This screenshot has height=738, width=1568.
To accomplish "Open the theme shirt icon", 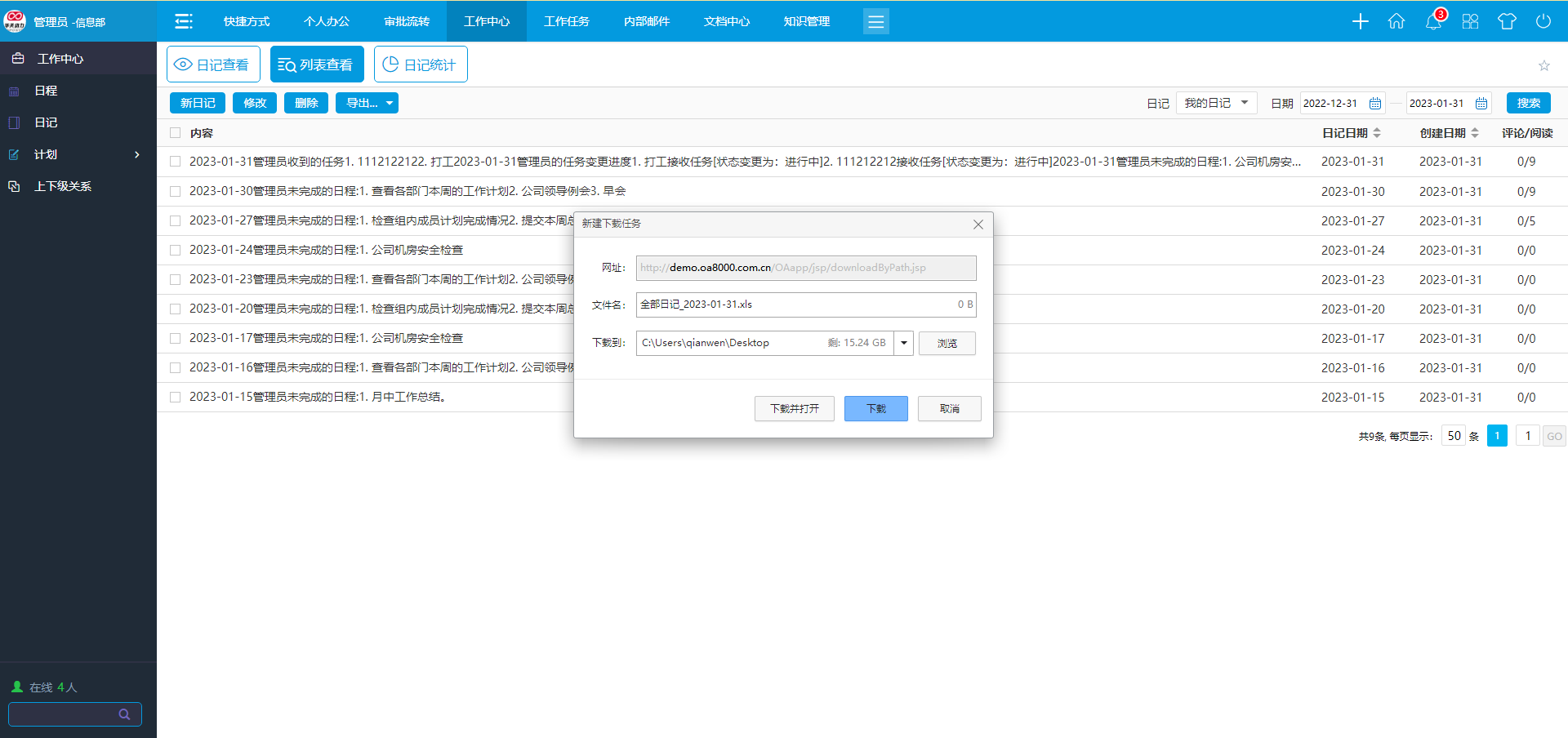I will (x=1507, y=22).
